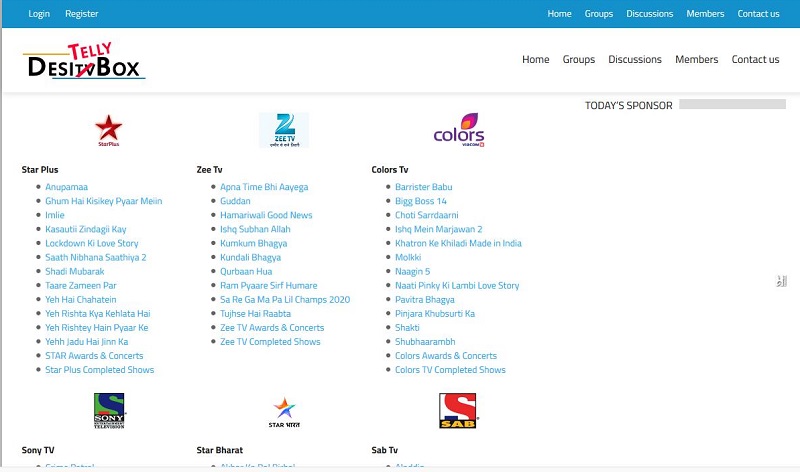Click the small widget icon at right edge
The width and height of the screenshot is (800, 472).
tap(781, 281)
